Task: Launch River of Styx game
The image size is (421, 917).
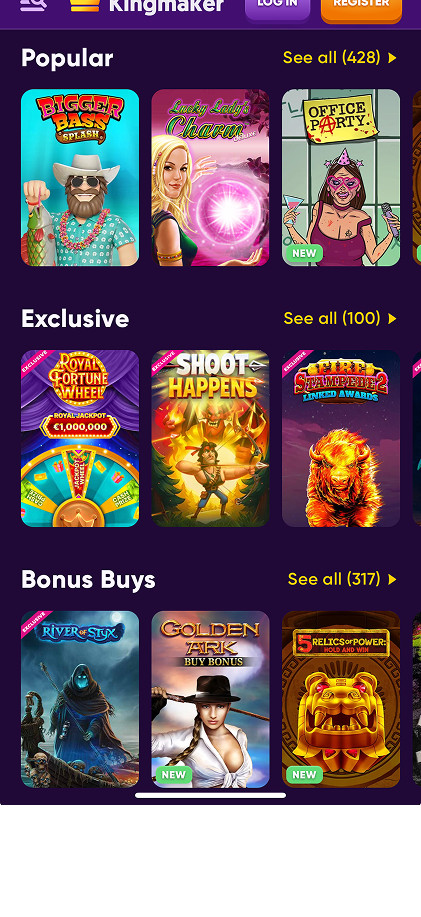Action: point(80,699)
